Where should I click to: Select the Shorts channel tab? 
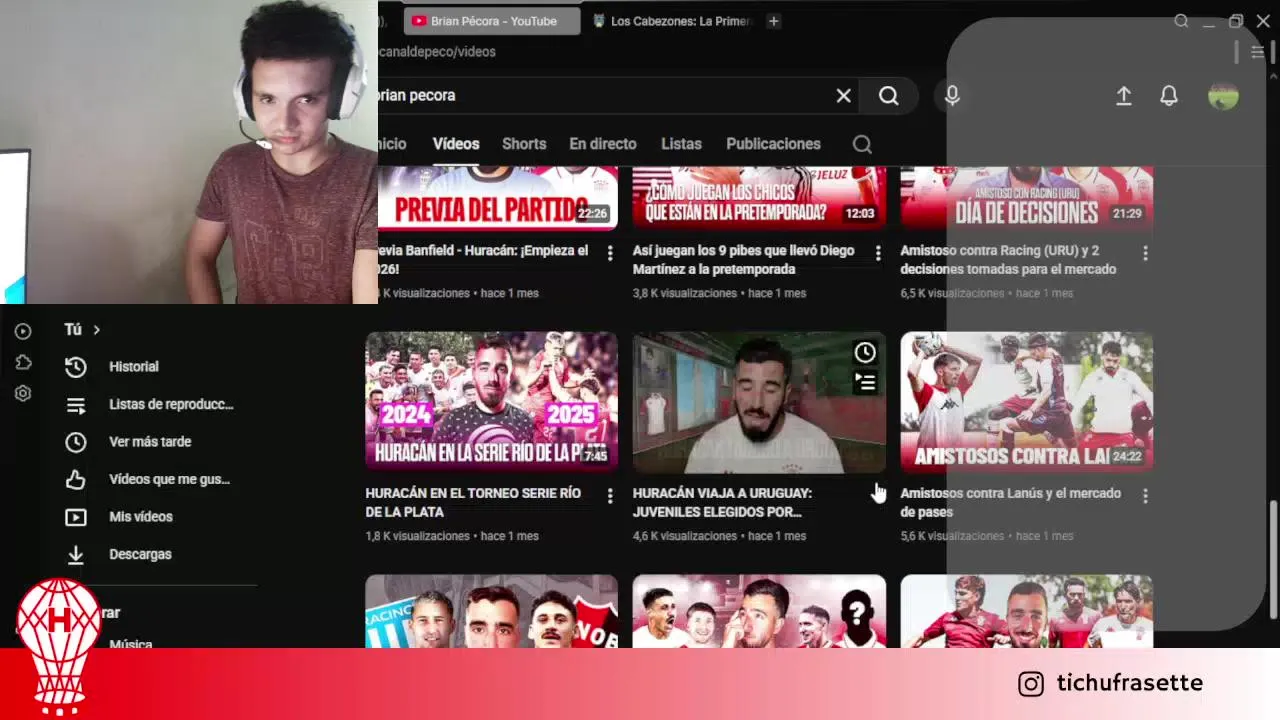(524, 144)
